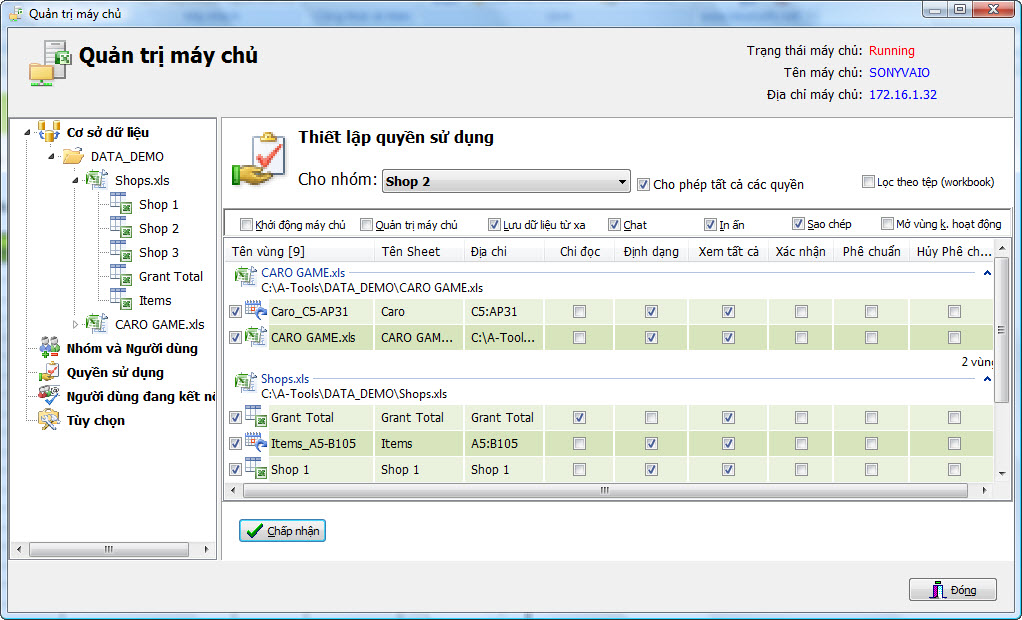Viewport: 1022px width, 620px height.
Task: Collapse the Shops.xls tree node
Action: pos(75,181)
